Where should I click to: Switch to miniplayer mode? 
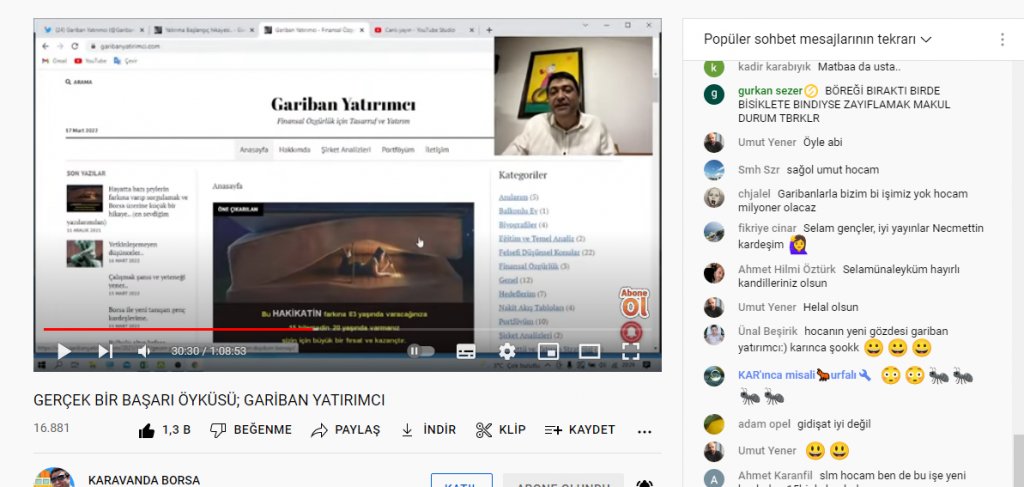tap(548, 351)
